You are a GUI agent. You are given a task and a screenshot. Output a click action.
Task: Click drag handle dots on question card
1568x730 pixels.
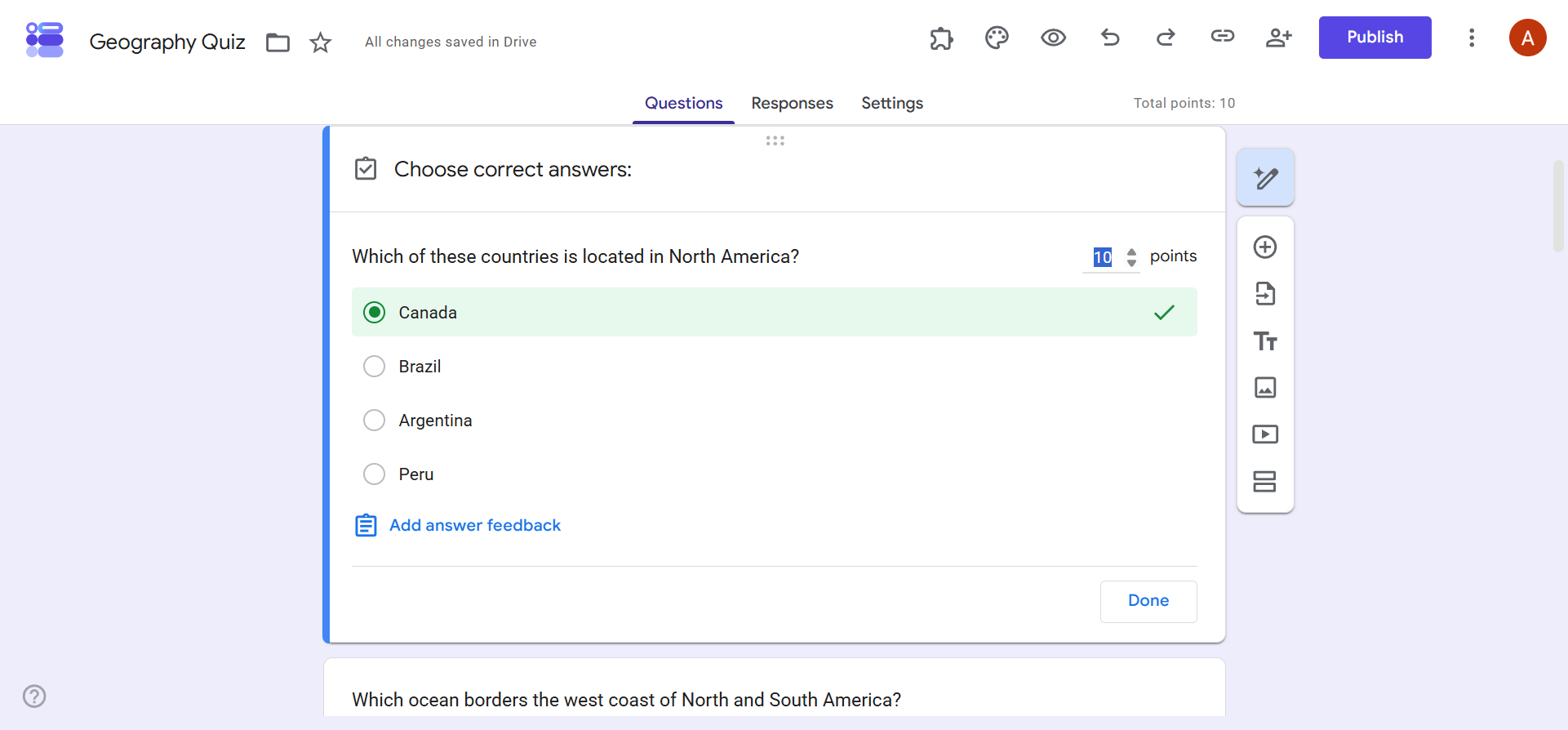click(775, 140)
